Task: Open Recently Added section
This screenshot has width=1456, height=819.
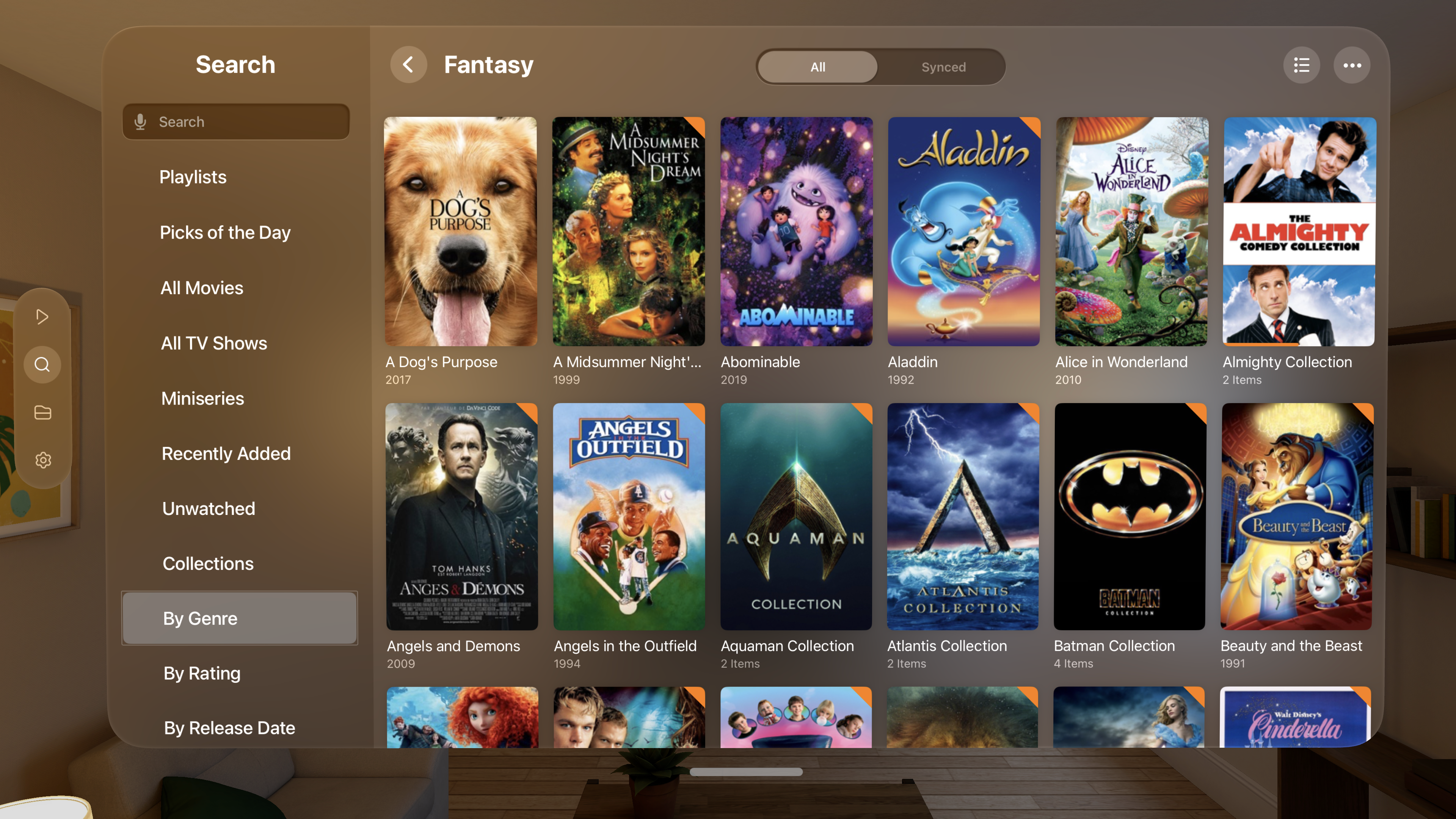Action: (226, 453)
